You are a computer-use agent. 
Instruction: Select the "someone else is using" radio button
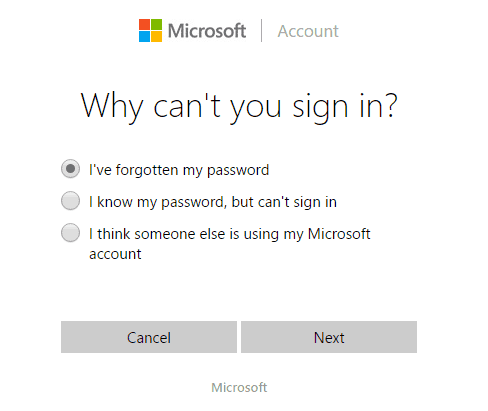(70, 232)
